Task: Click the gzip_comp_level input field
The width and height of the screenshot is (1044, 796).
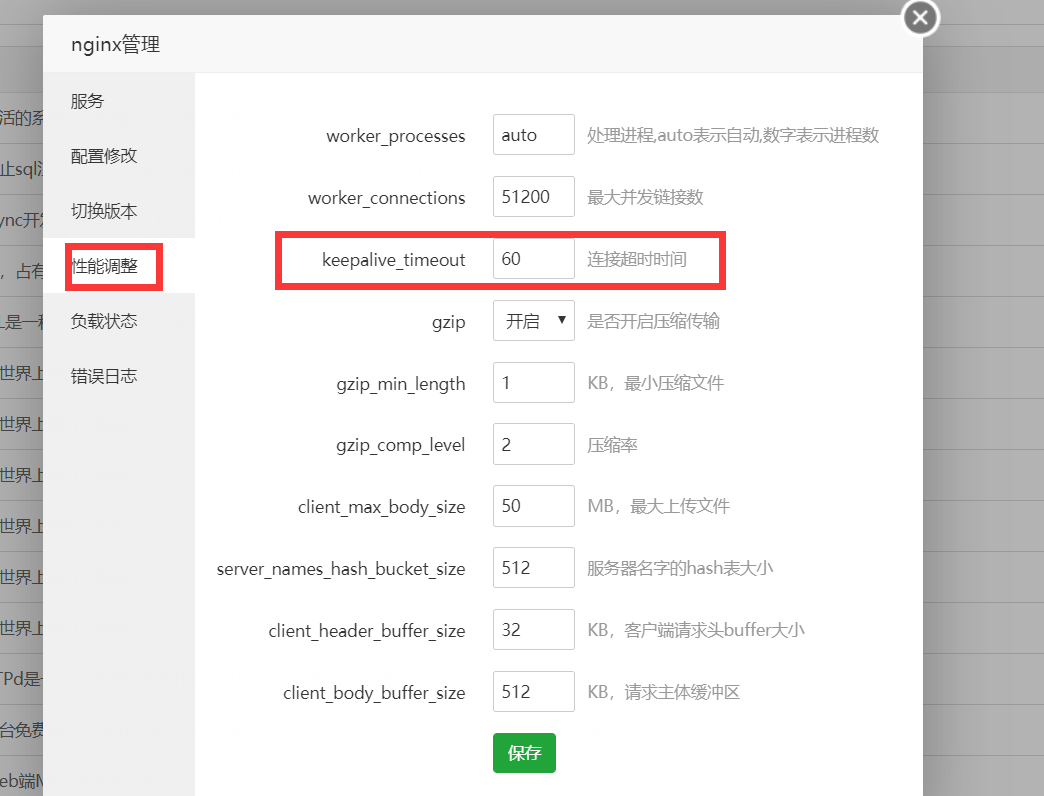Action: point(533,445)
